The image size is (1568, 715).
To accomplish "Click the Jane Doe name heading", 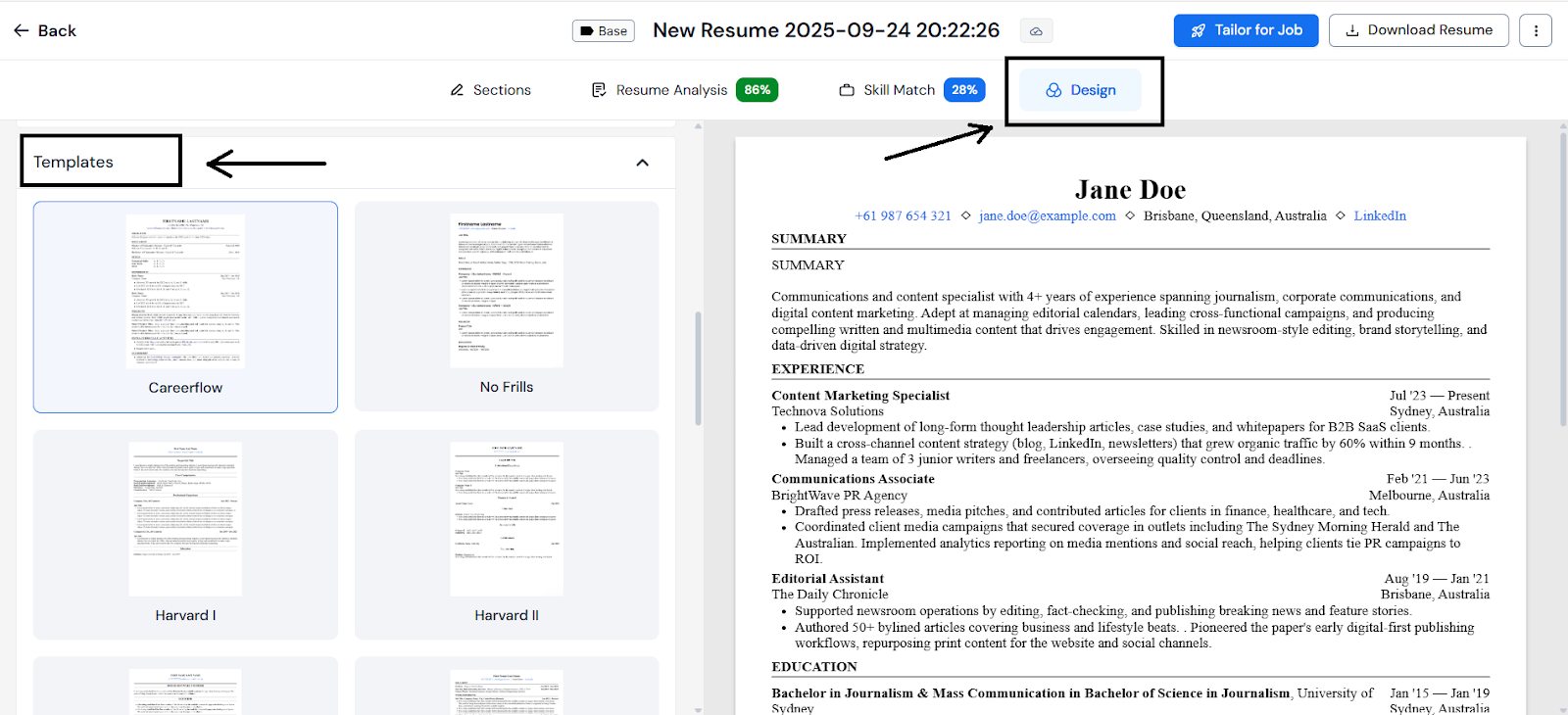I will pos(1130,190).
